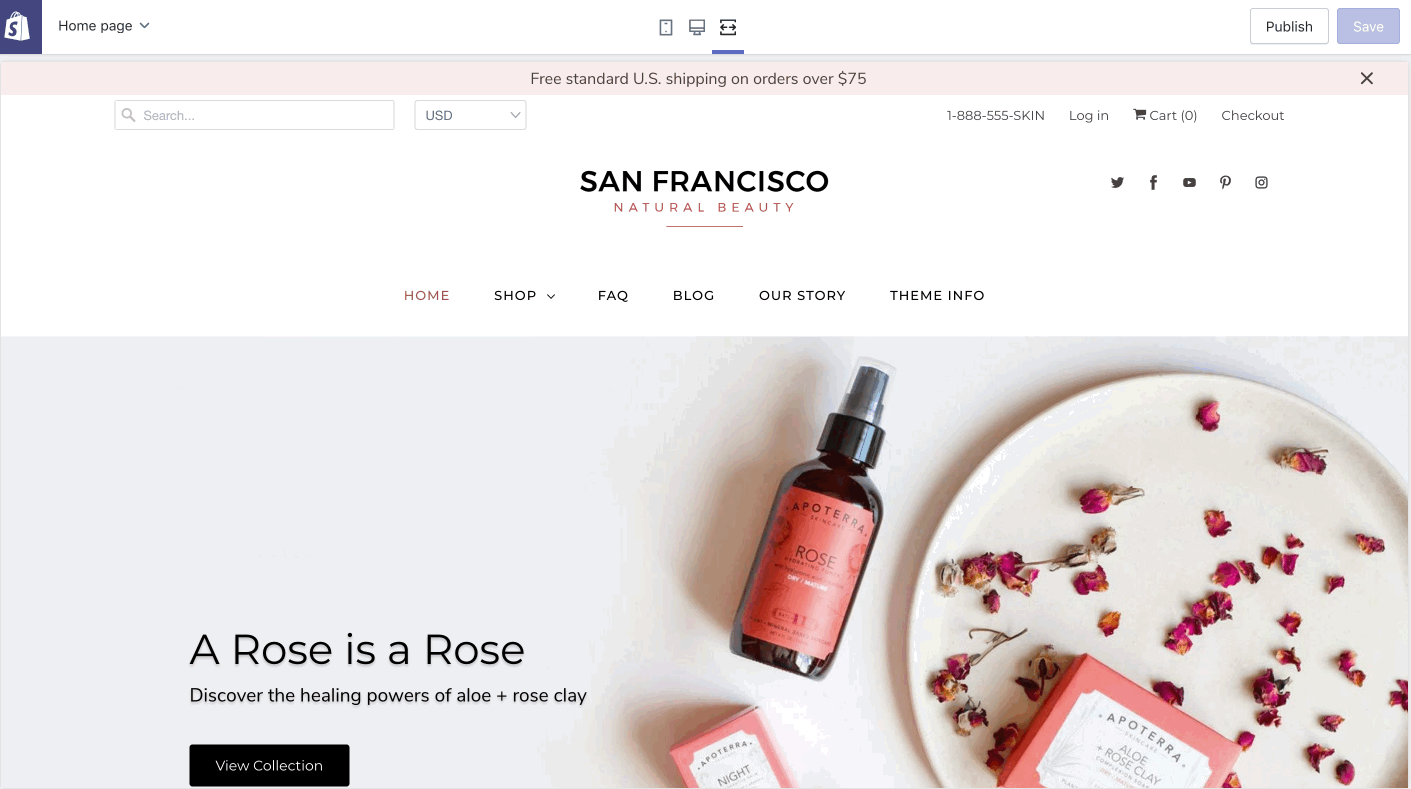This screenshot has height=789, width=1411.
Task: Expand the USD currency dropdown
Action: click(x=470, y=115)
